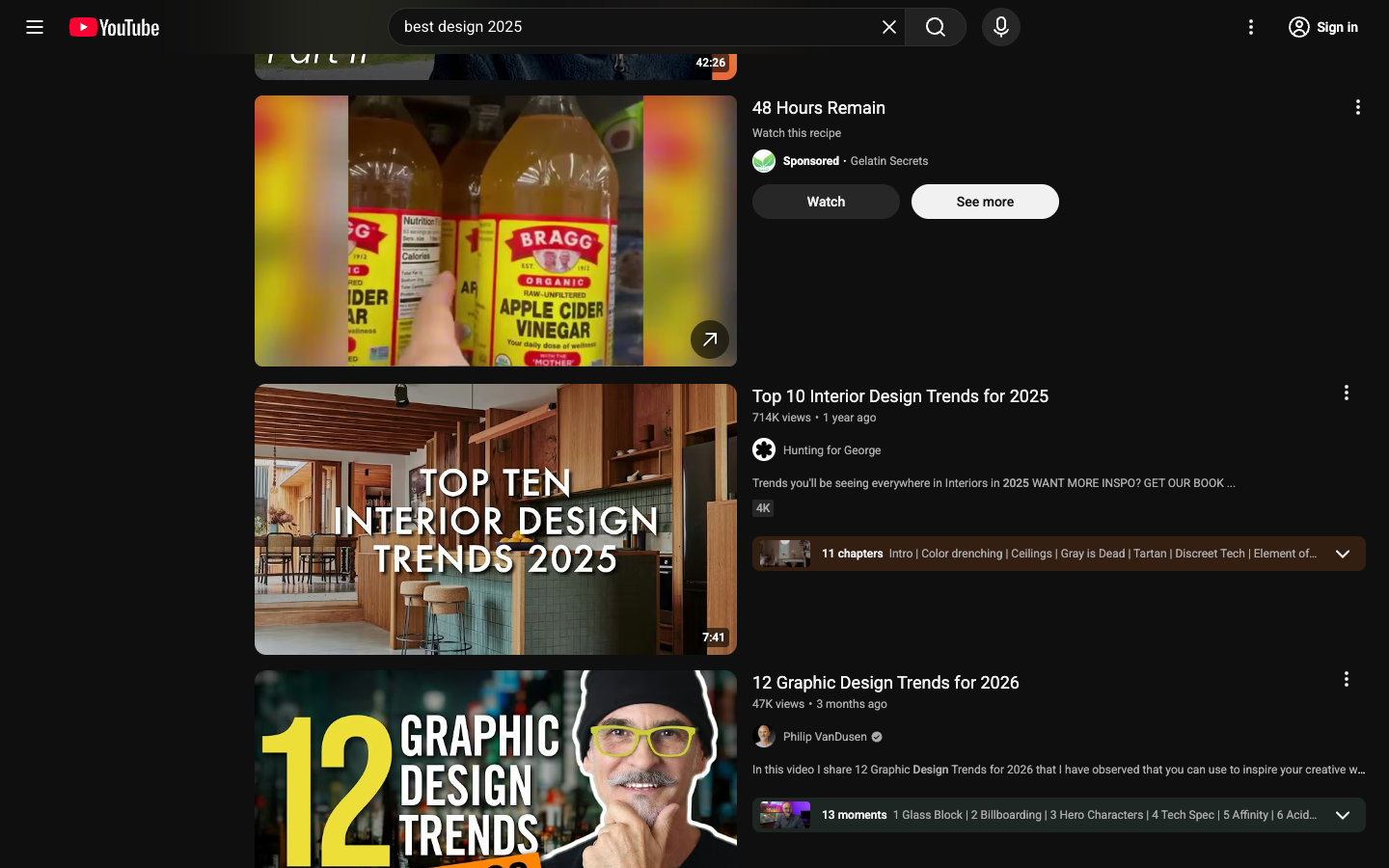1389x868 pixels.
Task: Click the Sign in button
Action: click(x=1323, y=27)
